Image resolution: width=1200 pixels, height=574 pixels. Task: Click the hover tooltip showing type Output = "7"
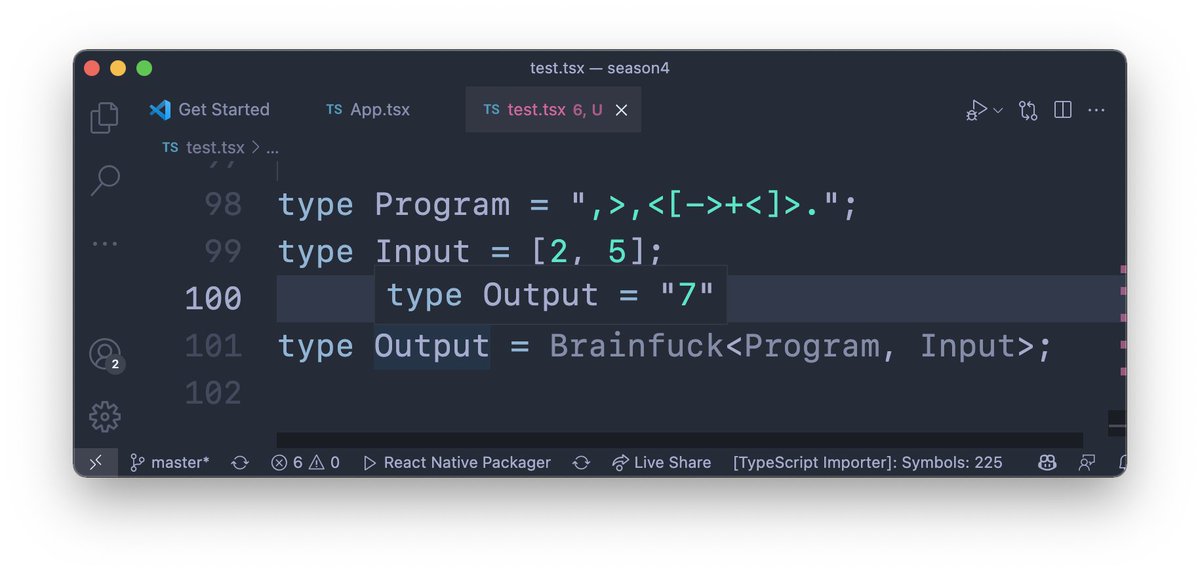551,295
